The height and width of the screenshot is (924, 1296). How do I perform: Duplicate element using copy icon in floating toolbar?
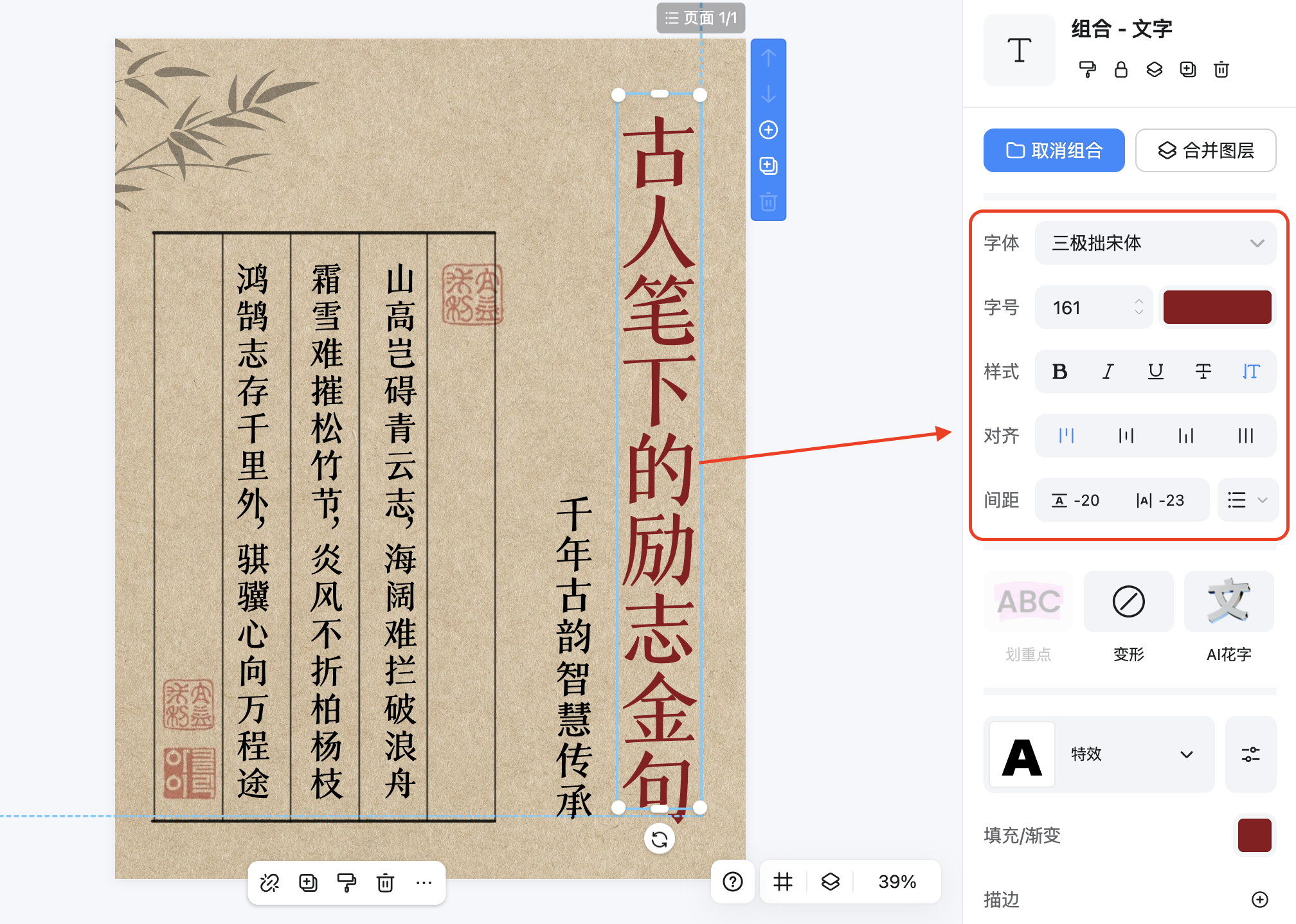point(308,883)
